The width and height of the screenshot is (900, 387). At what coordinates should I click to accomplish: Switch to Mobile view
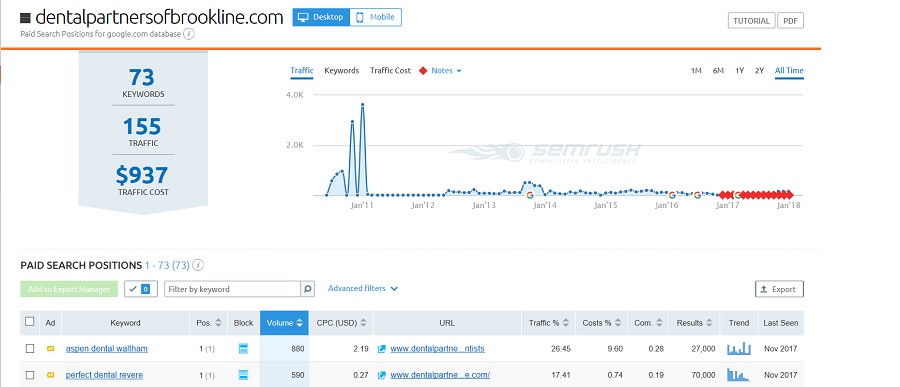(376, 17)
